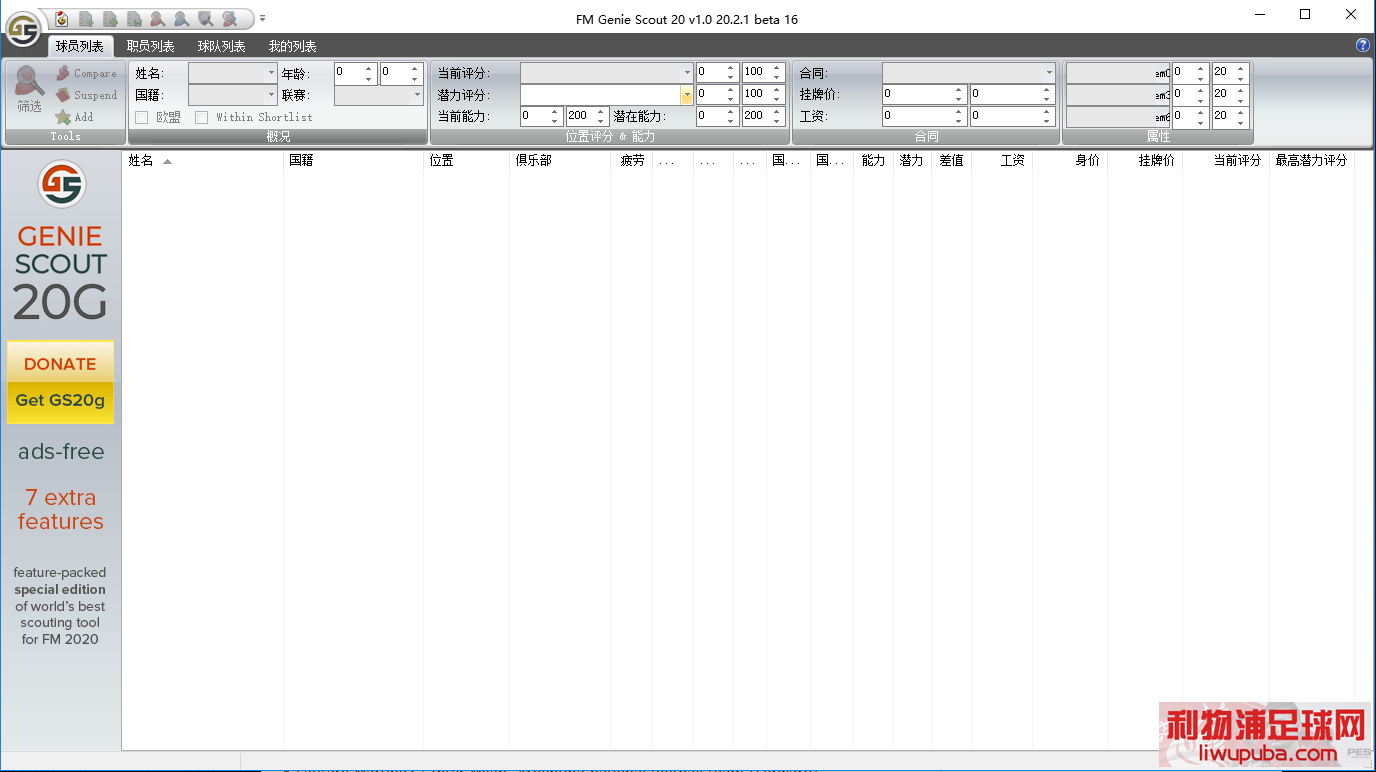1376x772 pixels.
Task: Sort by the 当前评分 column header
Action: pos(1226,160)
